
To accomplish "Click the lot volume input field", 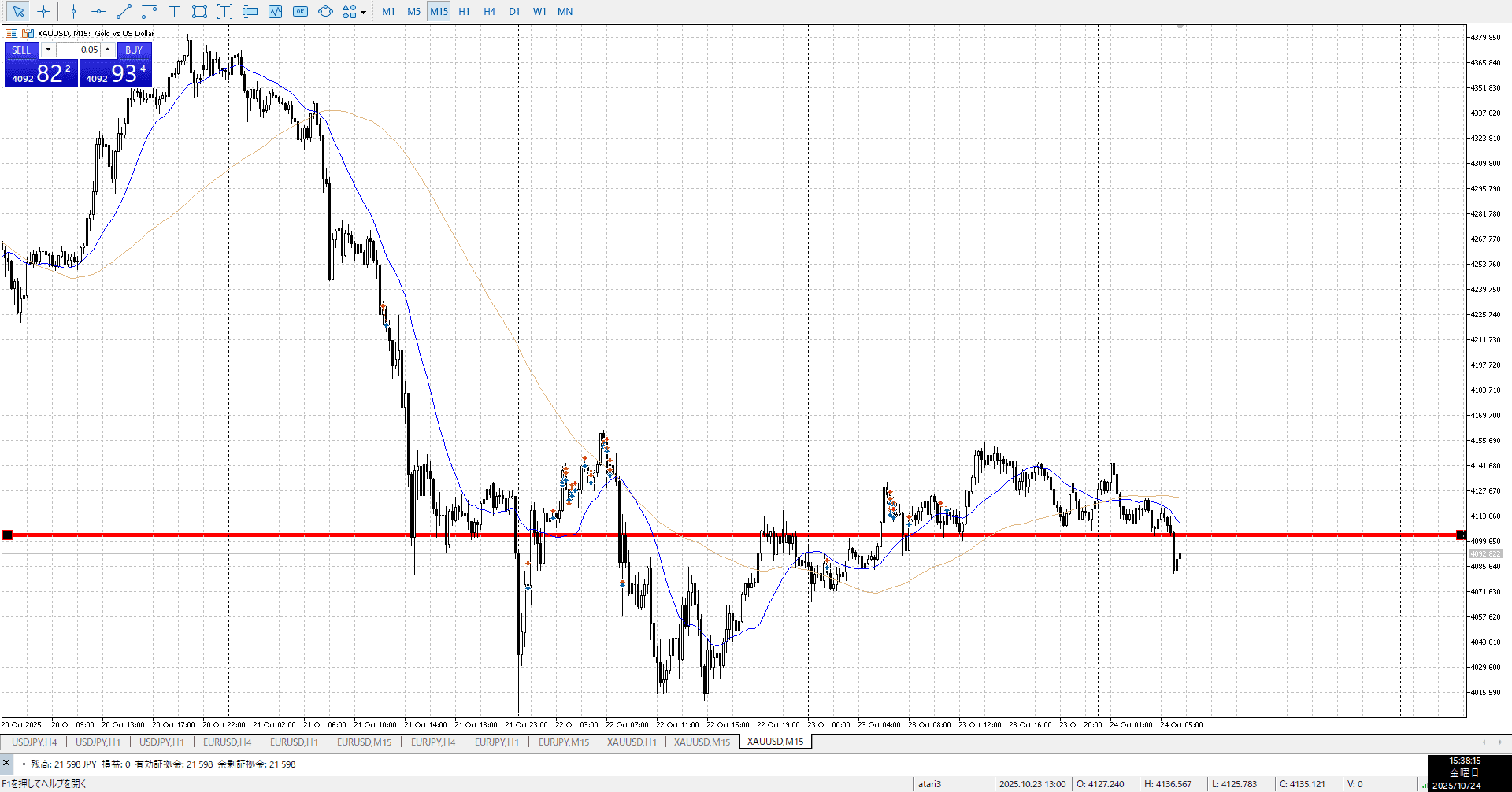I will (x=79, y=50).
